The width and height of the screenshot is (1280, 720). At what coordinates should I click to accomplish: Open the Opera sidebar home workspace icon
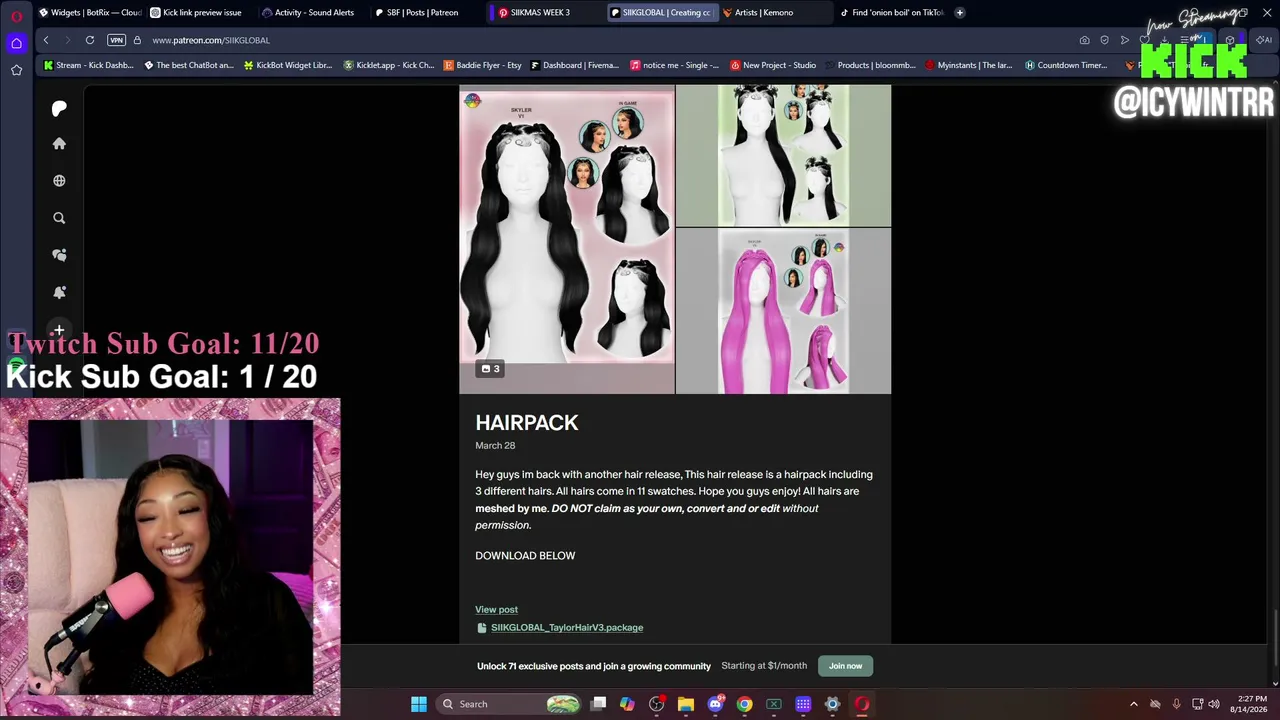(x=16, y=43)
